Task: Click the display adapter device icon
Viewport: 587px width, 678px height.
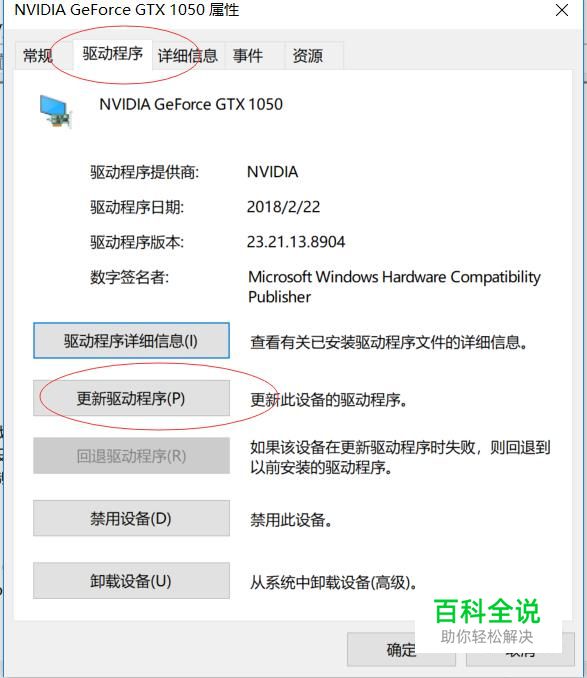Action: tap(55, 111)
